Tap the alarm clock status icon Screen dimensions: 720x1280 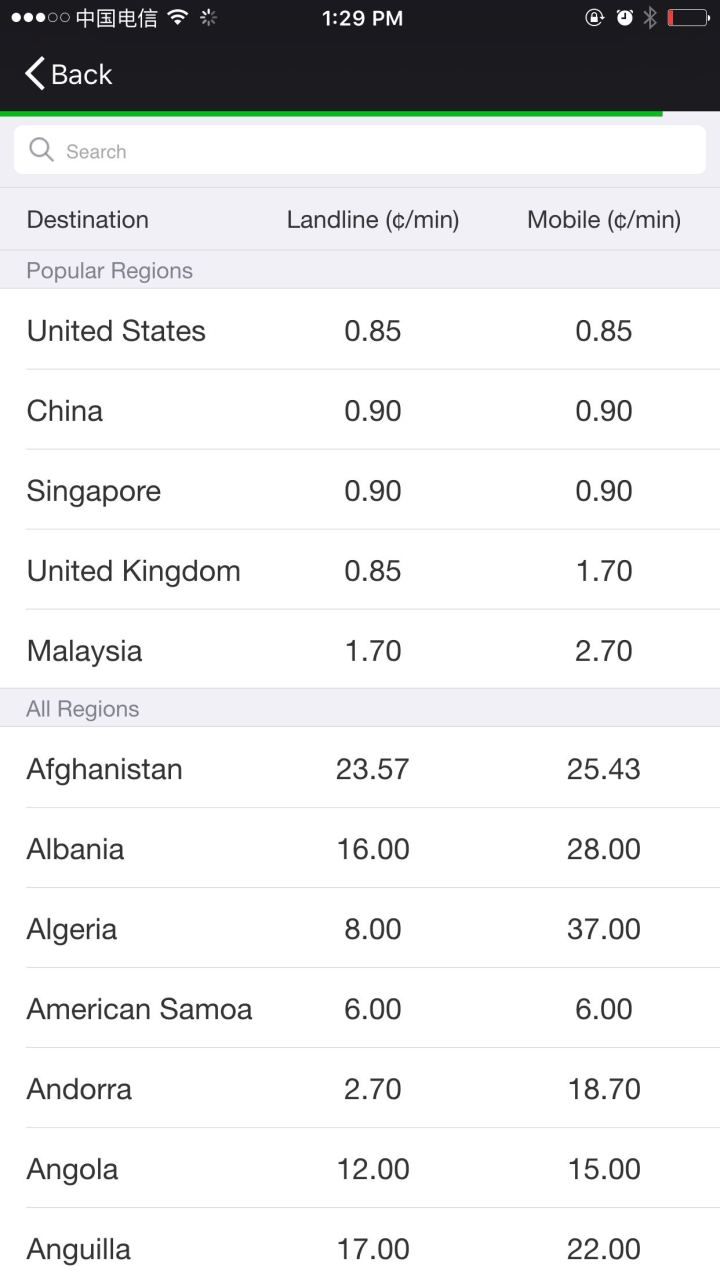pyautogui.click(x=624, y=17)
